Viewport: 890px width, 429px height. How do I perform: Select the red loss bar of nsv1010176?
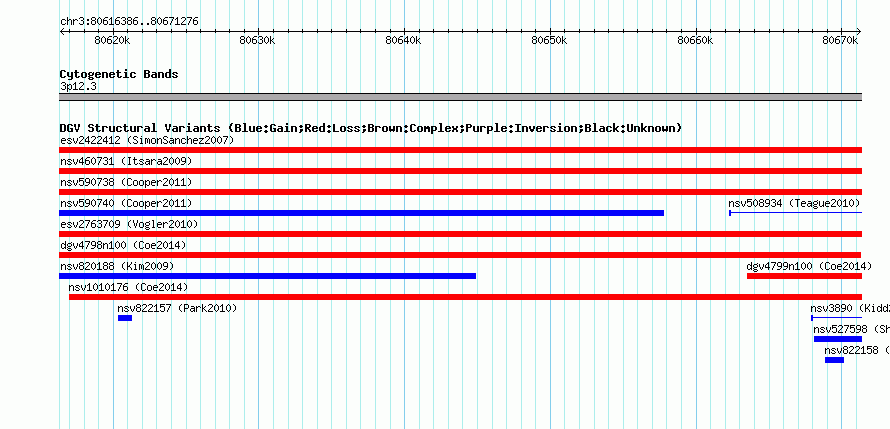(465, 297)
